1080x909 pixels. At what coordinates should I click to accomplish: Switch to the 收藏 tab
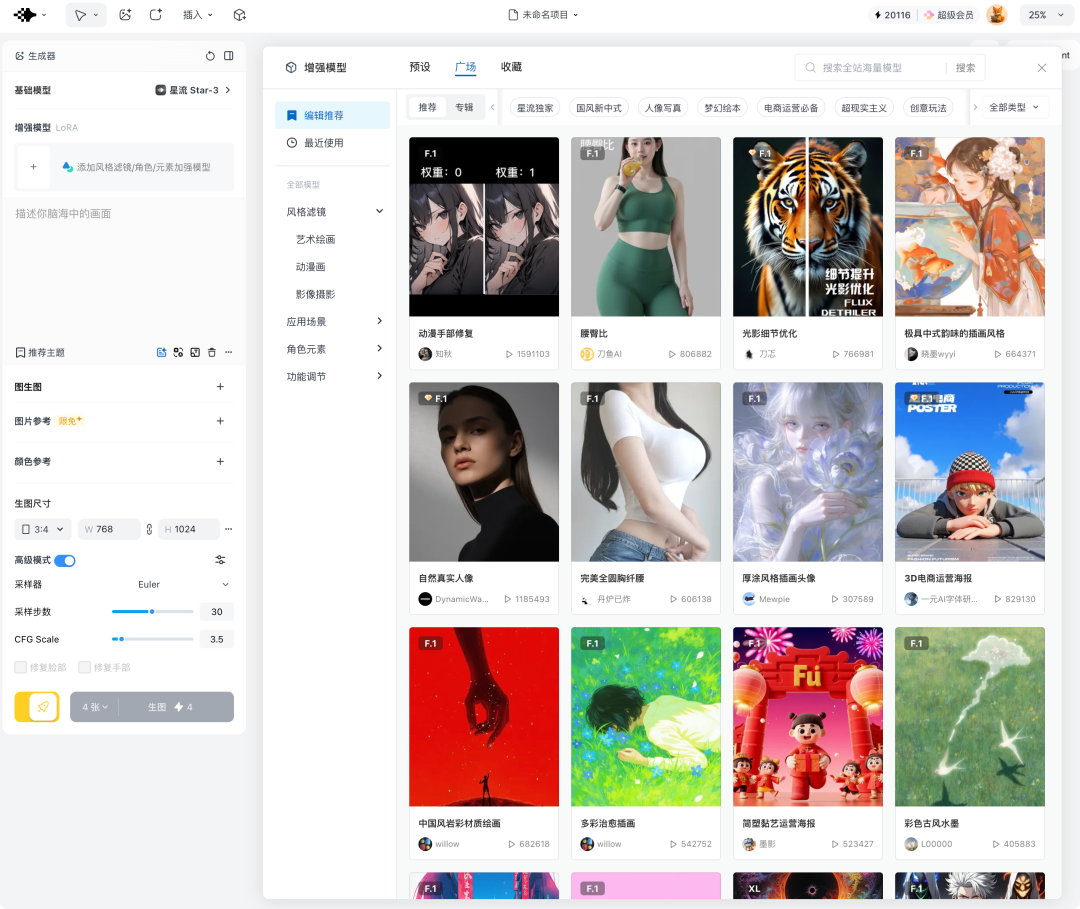coord(511,67)
